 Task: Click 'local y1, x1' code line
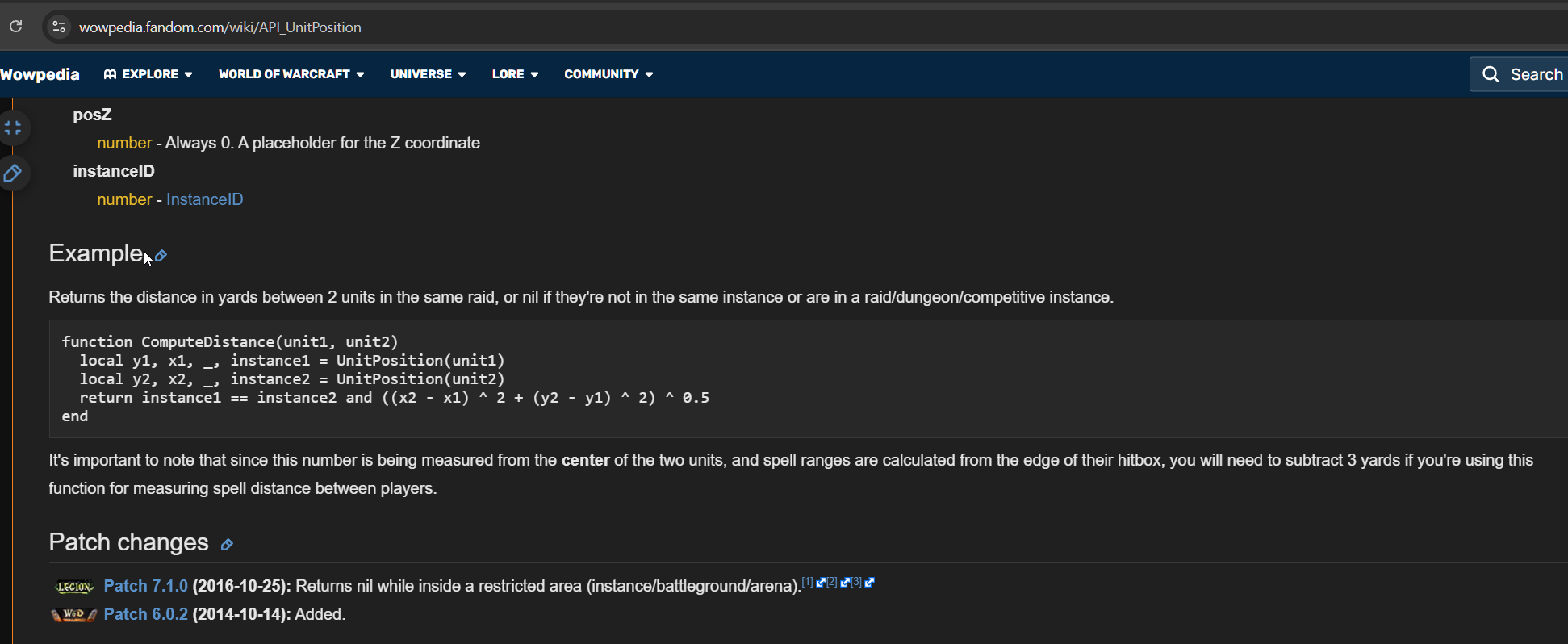pos(291,361)
